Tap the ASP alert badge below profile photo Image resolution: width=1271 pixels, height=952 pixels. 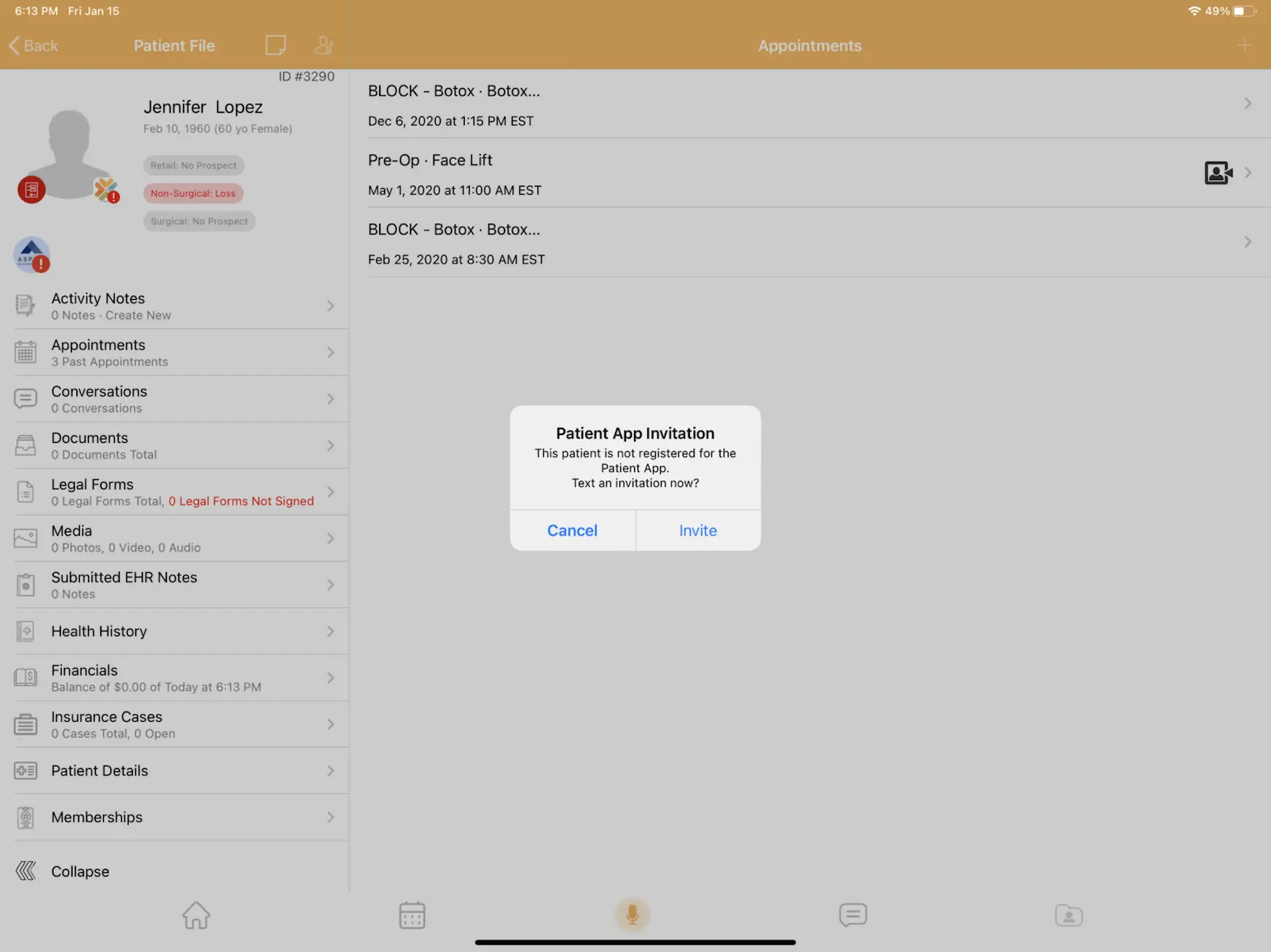coord(31,255)
